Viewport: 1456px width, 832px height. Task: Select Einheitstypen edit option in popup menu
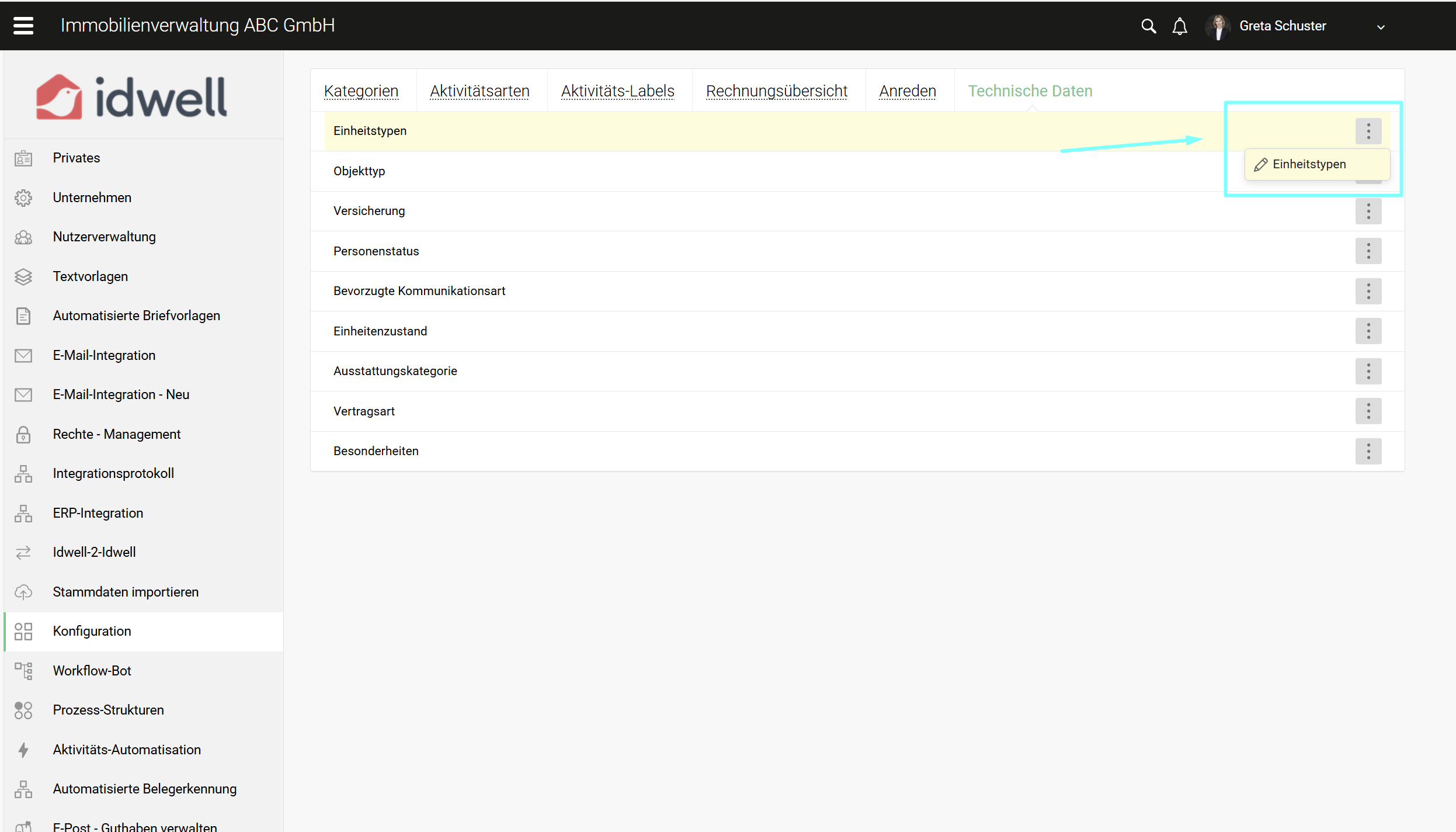(x=1308, y=165)
